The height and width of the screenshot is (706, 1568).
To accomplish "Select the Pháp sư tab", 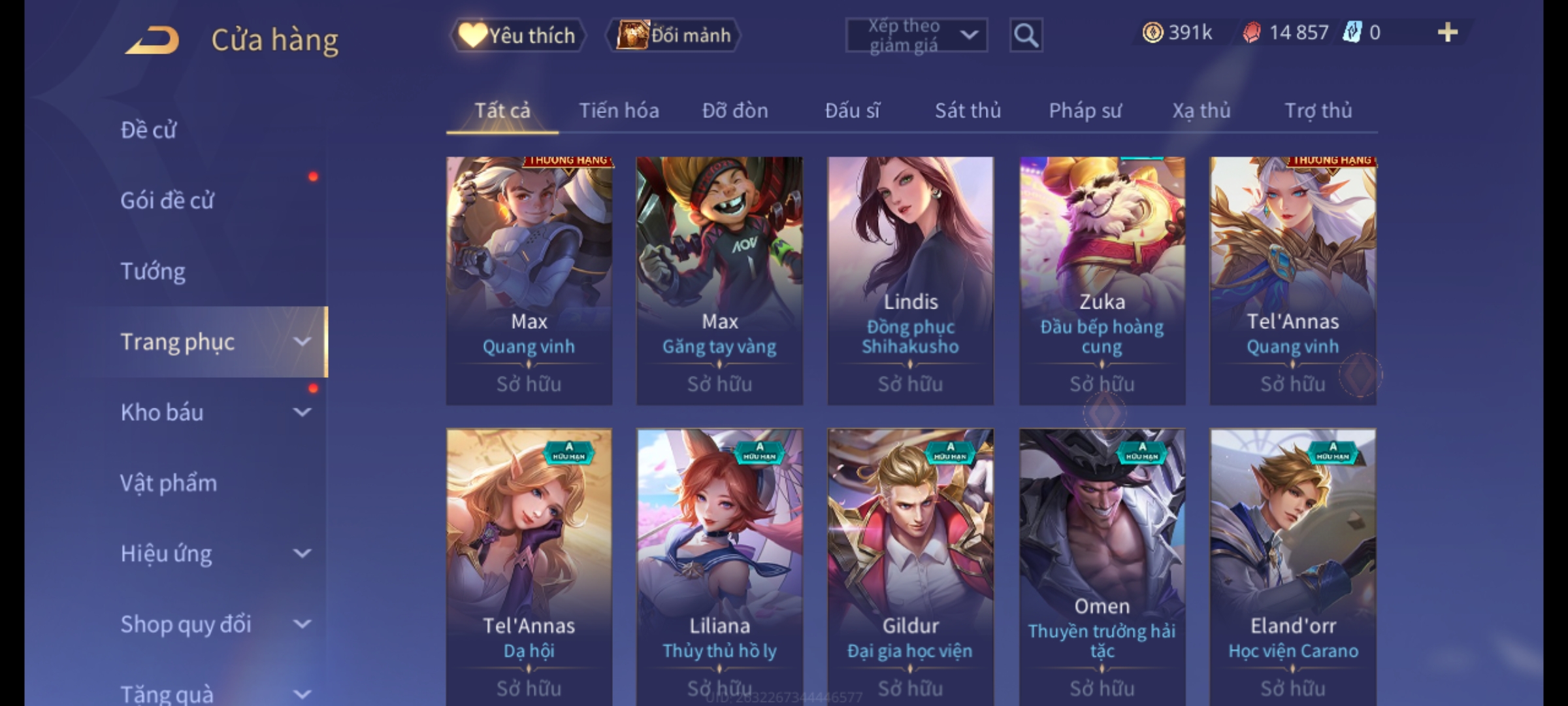I will tap(1085, 110).
